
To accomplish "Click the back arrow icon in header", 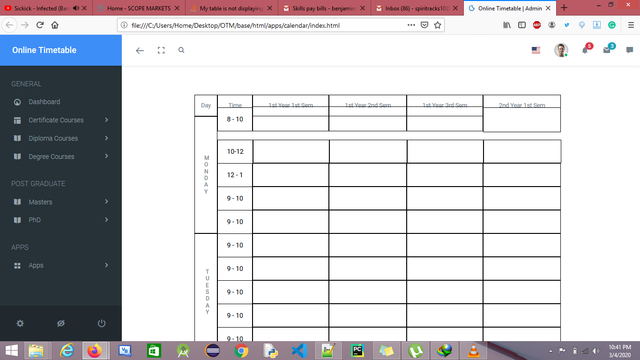I will coord(140,51).
